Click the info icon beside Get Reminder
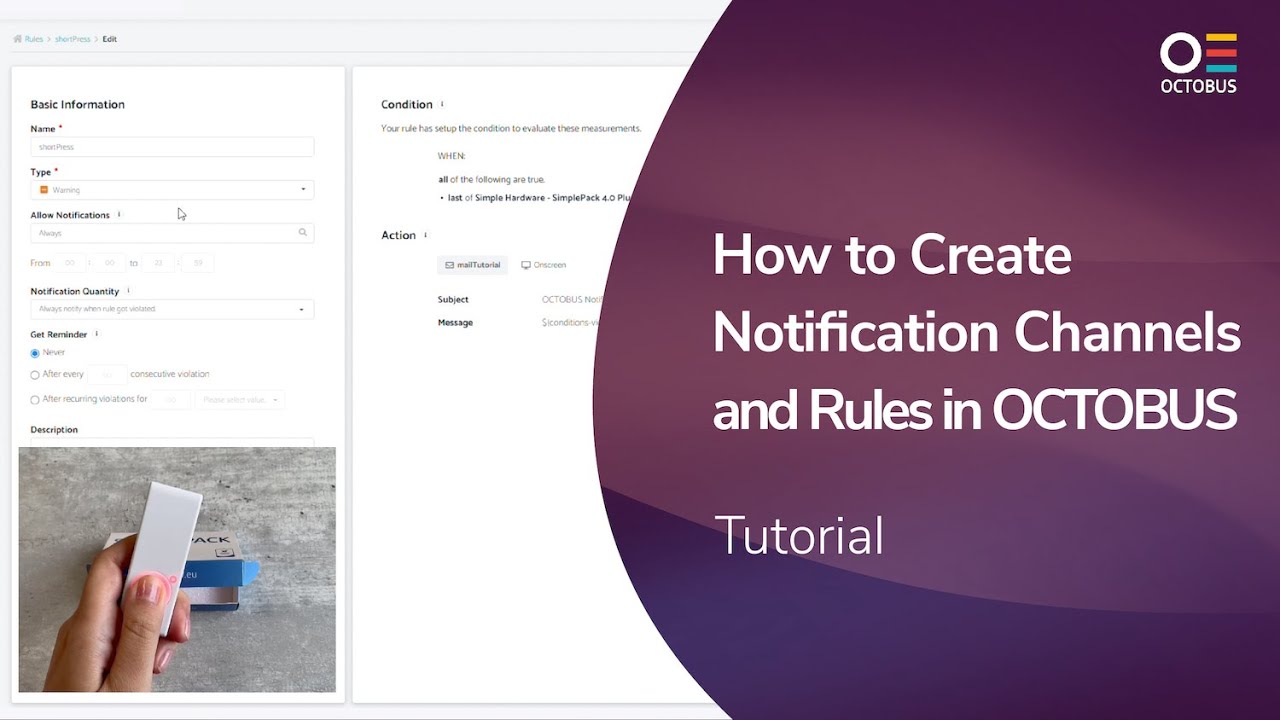This screenshot has width=1280, height=720. (x=96, y=334)
